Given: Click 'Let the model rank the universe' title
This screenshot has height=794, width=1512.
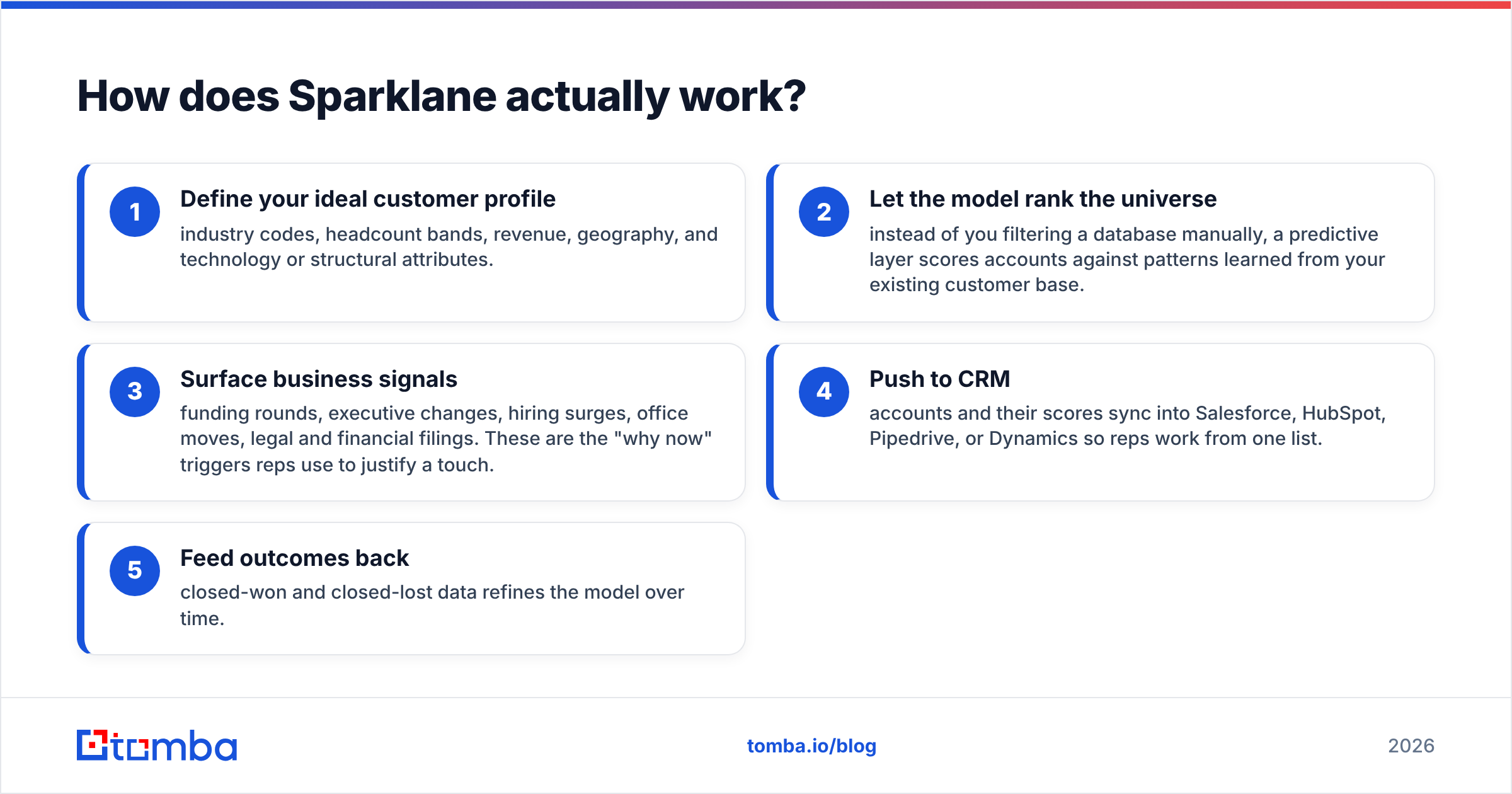Looking at the screenshot, I should pos(1043,199).
